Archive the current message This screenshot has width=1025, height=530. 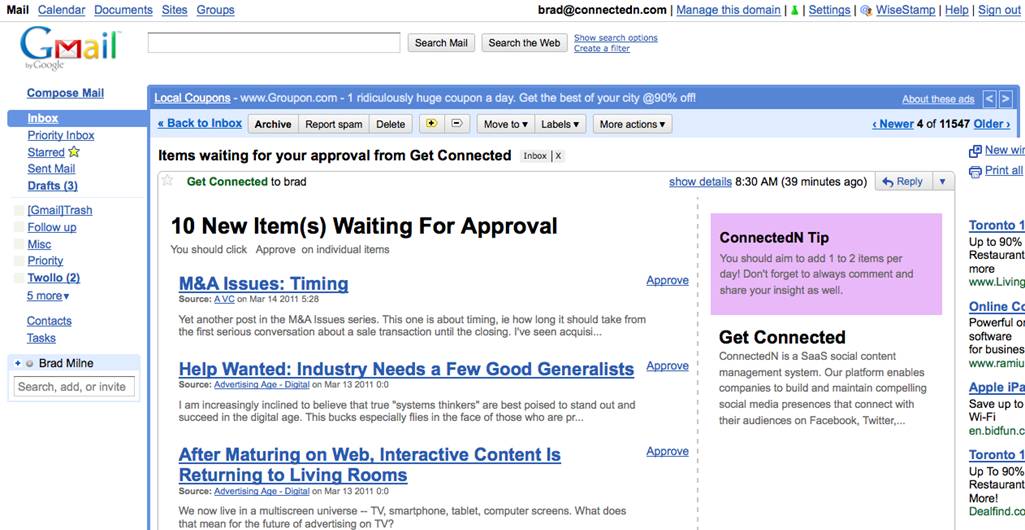(x=273, y=124)
